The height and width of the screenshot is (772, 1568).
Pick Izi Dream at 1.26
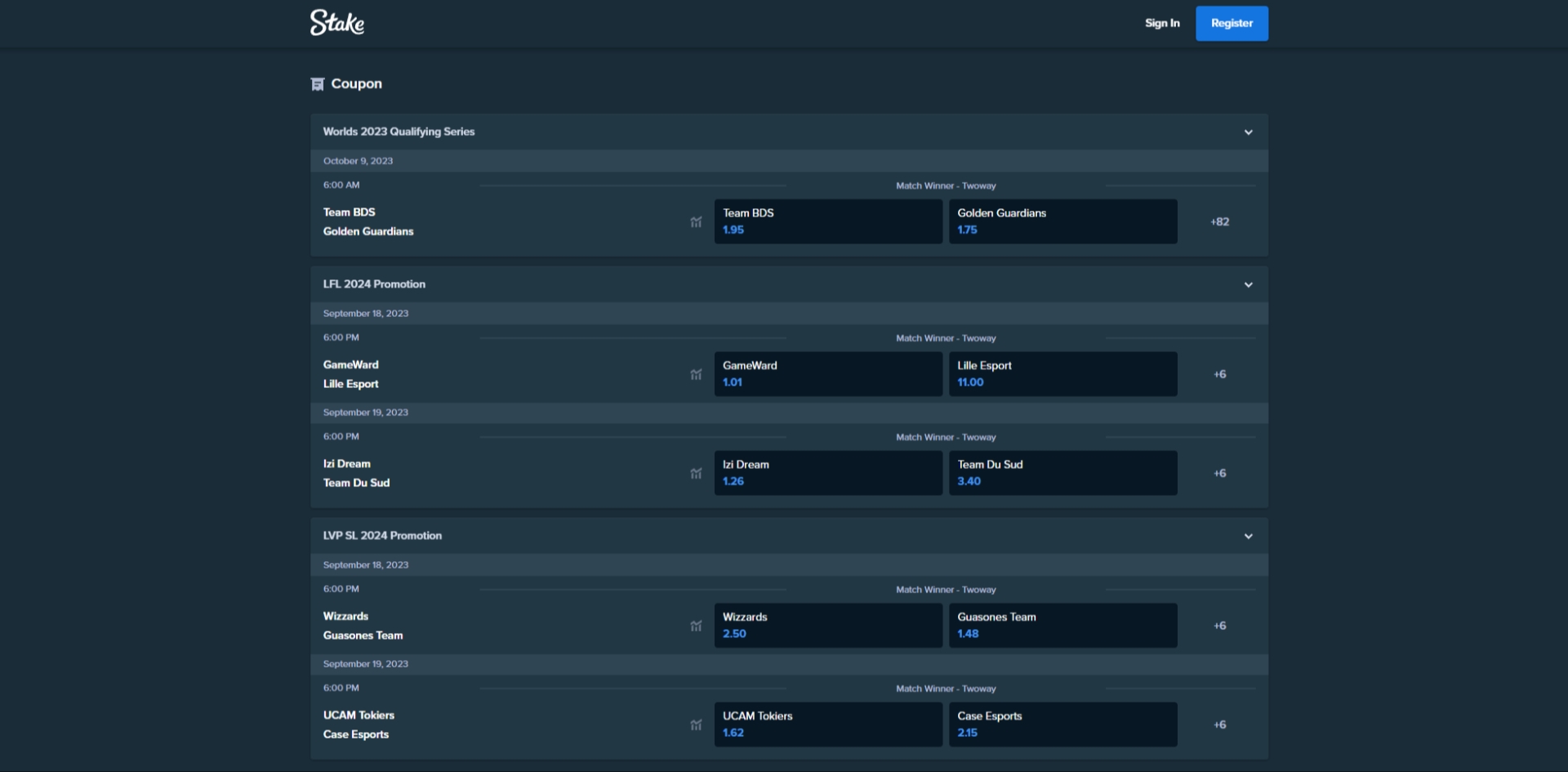pos(828,473)
